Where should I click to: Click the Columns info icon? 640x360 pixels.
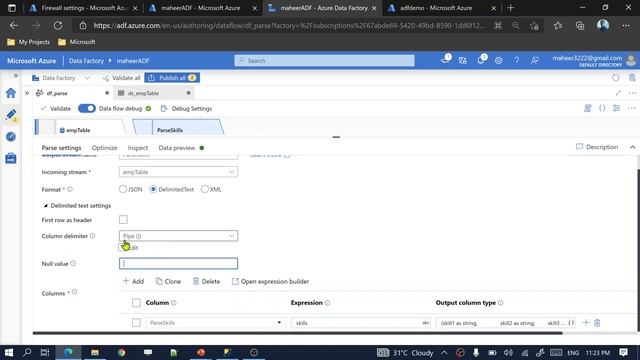click(x=74, y=292)
